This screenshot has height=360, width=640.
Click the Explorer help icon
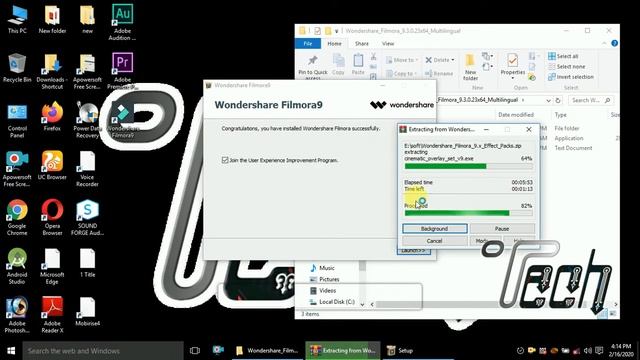click(614, 43)
